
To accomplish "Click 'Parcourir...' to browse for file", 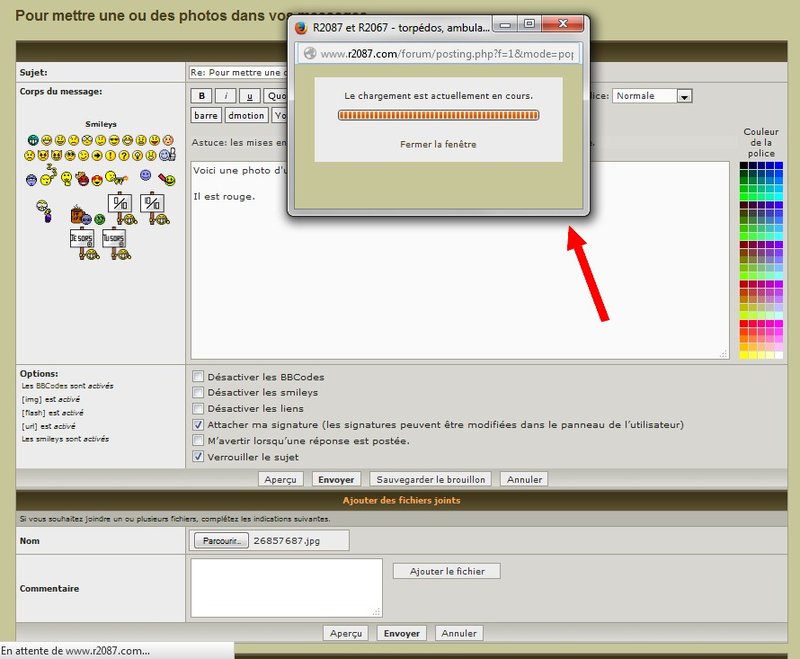I will click(220, 541).
